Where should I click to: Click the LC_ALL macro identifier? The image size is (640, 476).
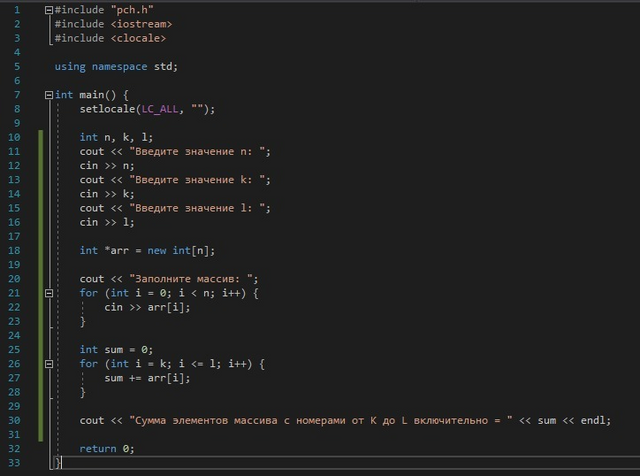point(160,109)
